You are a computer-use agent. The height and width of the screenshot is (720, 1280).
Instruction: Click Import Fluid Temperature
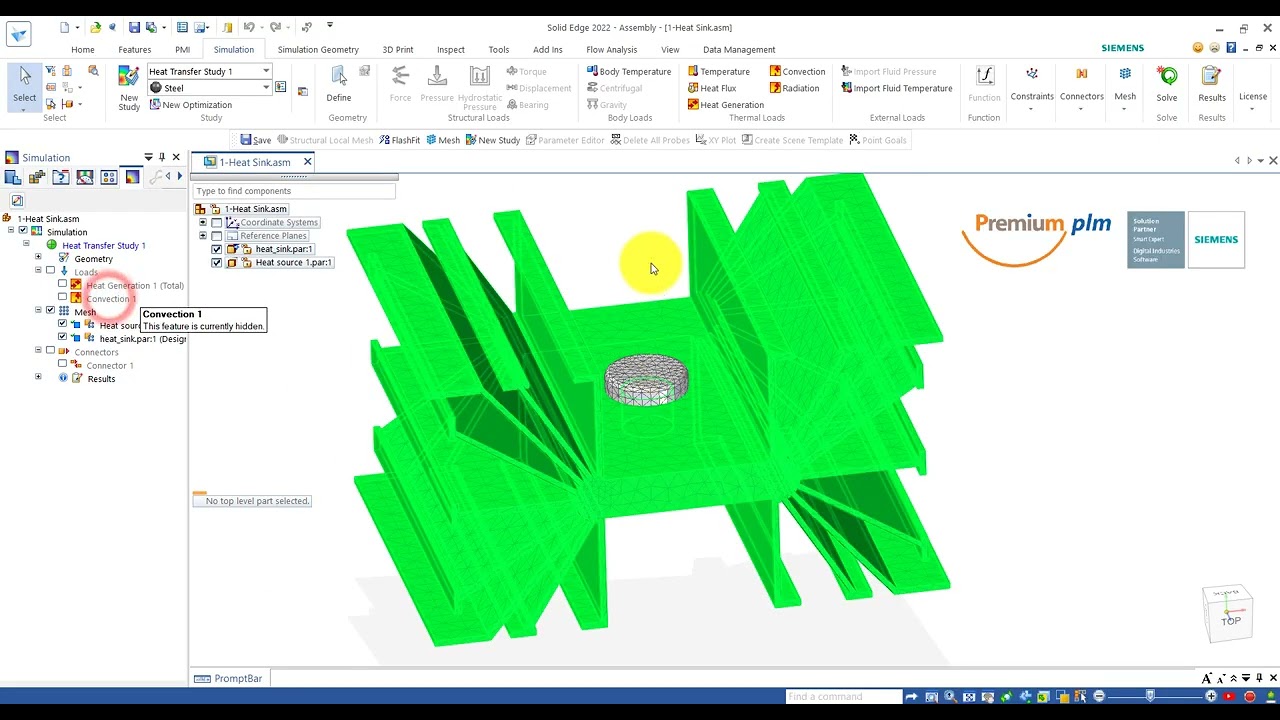(x=896, y=88)
